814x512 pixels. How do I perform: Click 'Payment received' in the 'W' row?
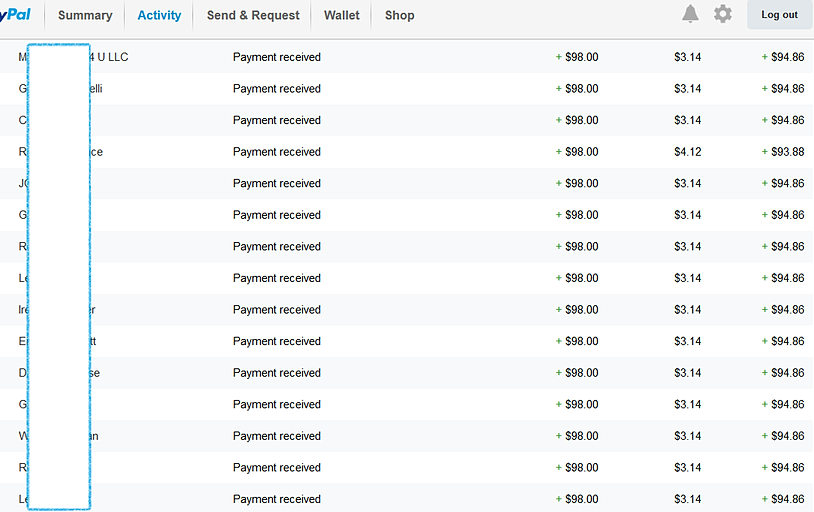pyautogui.click(x=277, y=436)
